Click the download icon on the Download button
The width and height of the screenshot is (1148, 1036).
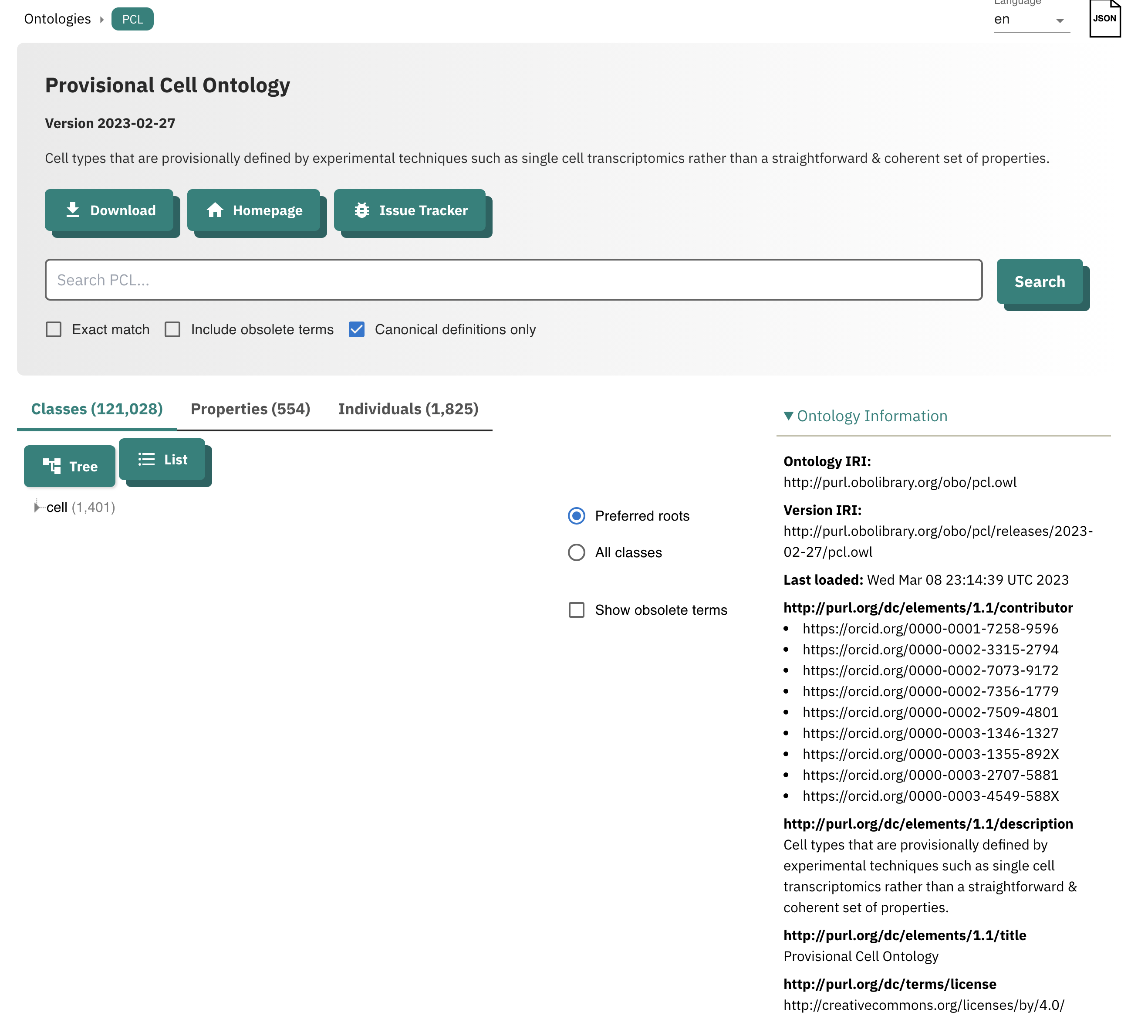click(x=73, y=210)
